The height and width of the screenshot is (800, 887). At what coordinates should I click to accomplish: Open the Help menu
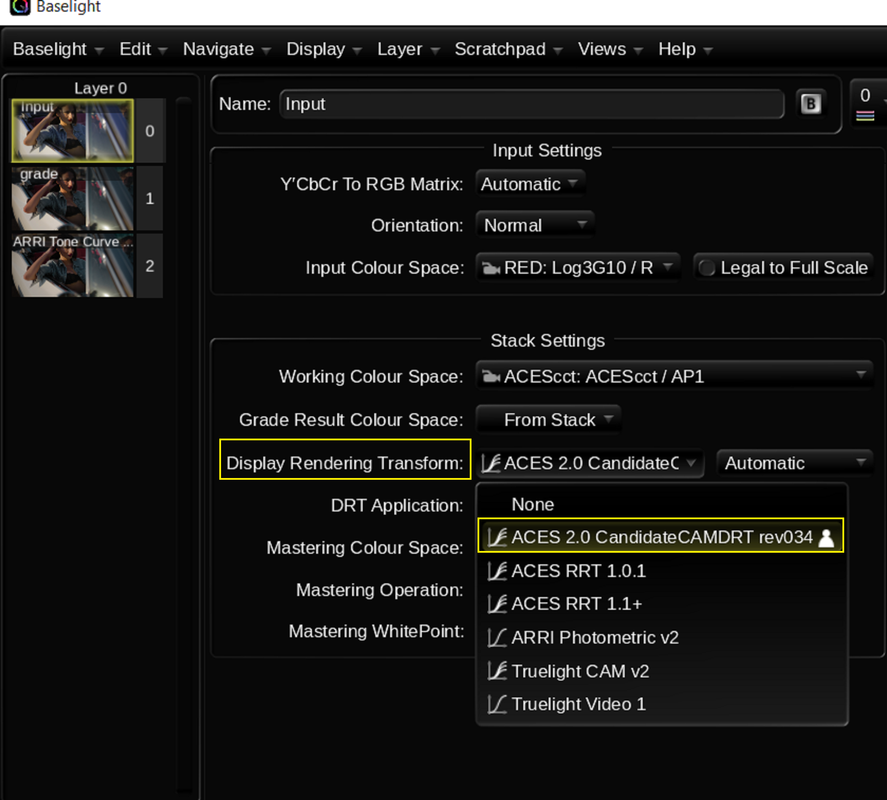pyautogui.click(x=684, y=49)
